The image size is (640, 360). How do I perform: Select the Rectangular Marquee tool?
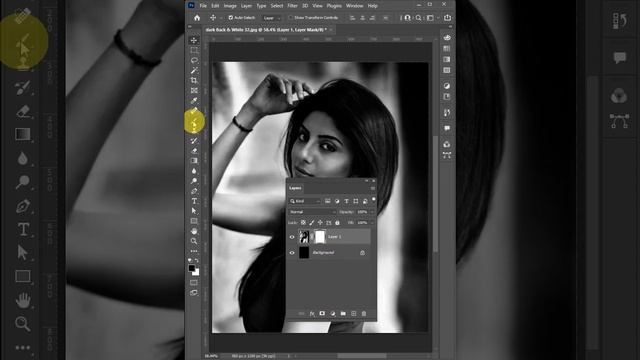click(194, 50)
